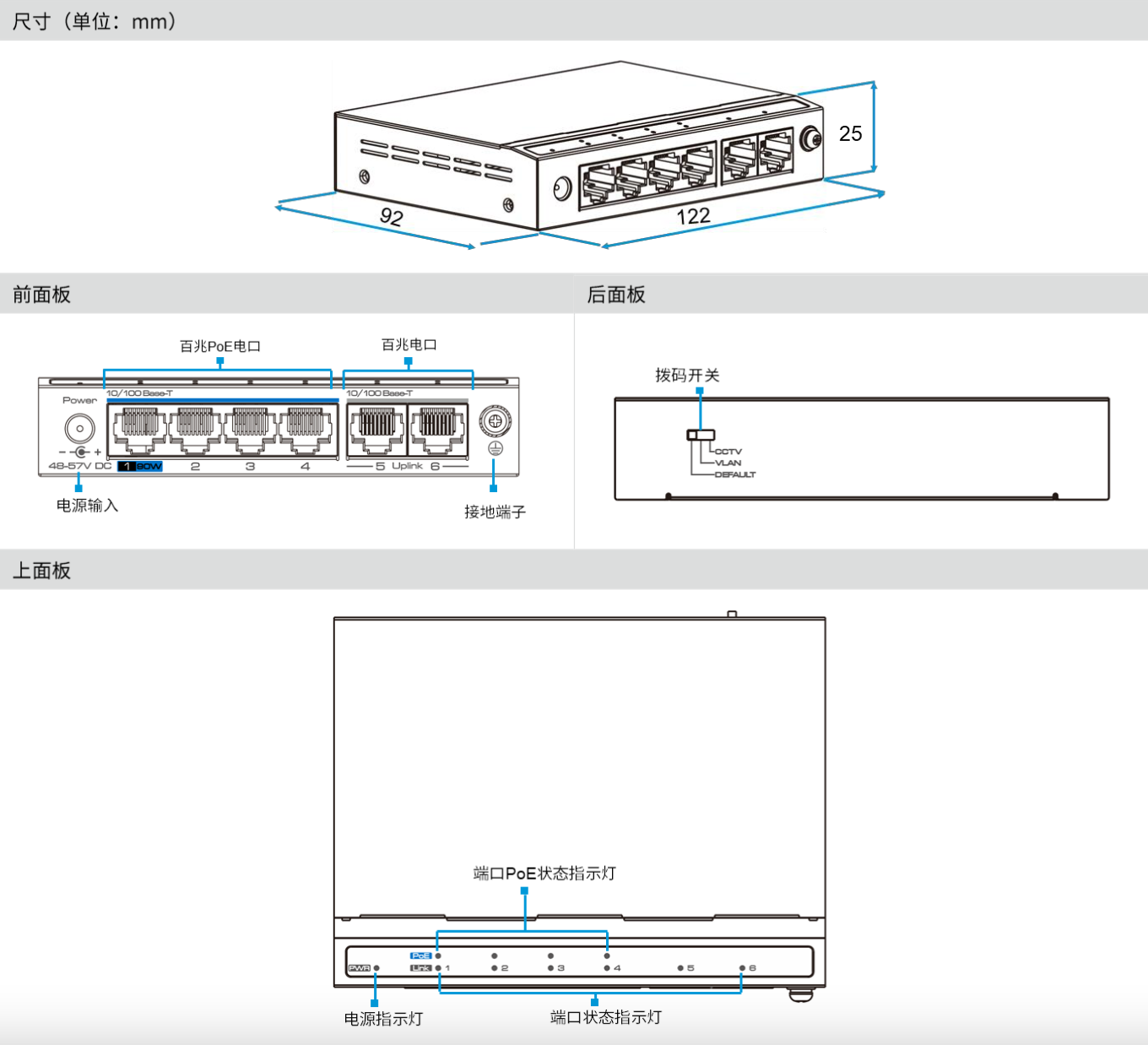Click the 拨码开关 label text
Viewport: 1148px width, 1045px height.
coord(687,375)
